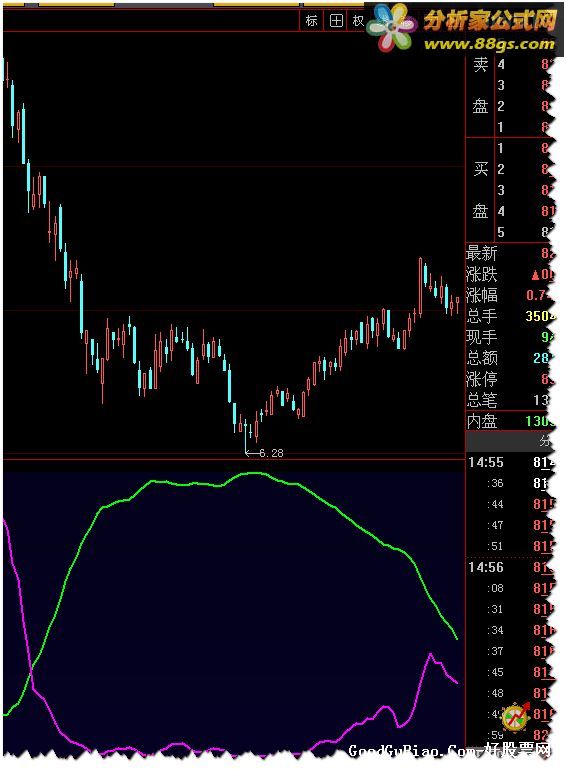Screen dimensions: 566x769
Task: Select the 14:55 trade tick entry
Action: point(510,462)
